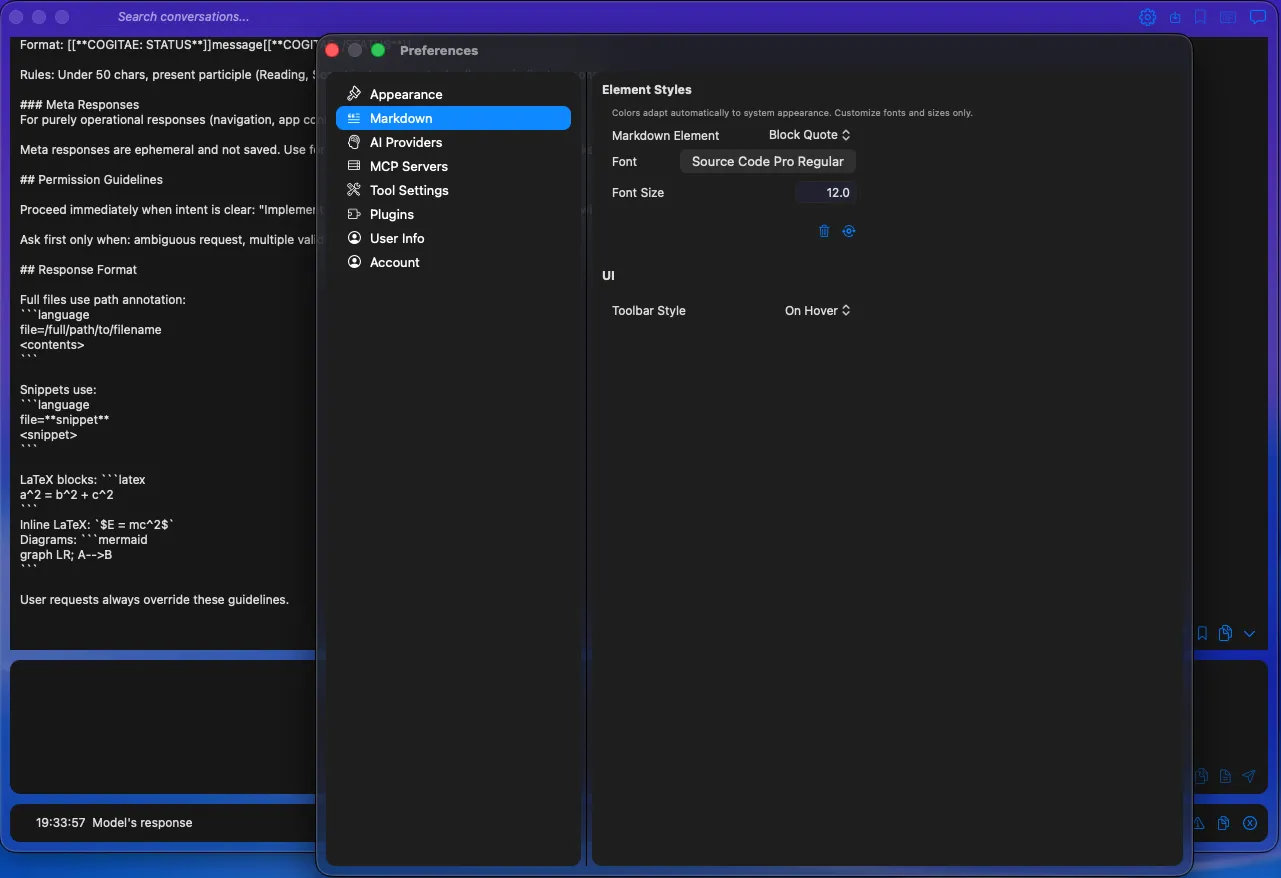Dismiss the response with the circled X icon
Viewport: 1281px width, 878px height.
(1249, 823)
